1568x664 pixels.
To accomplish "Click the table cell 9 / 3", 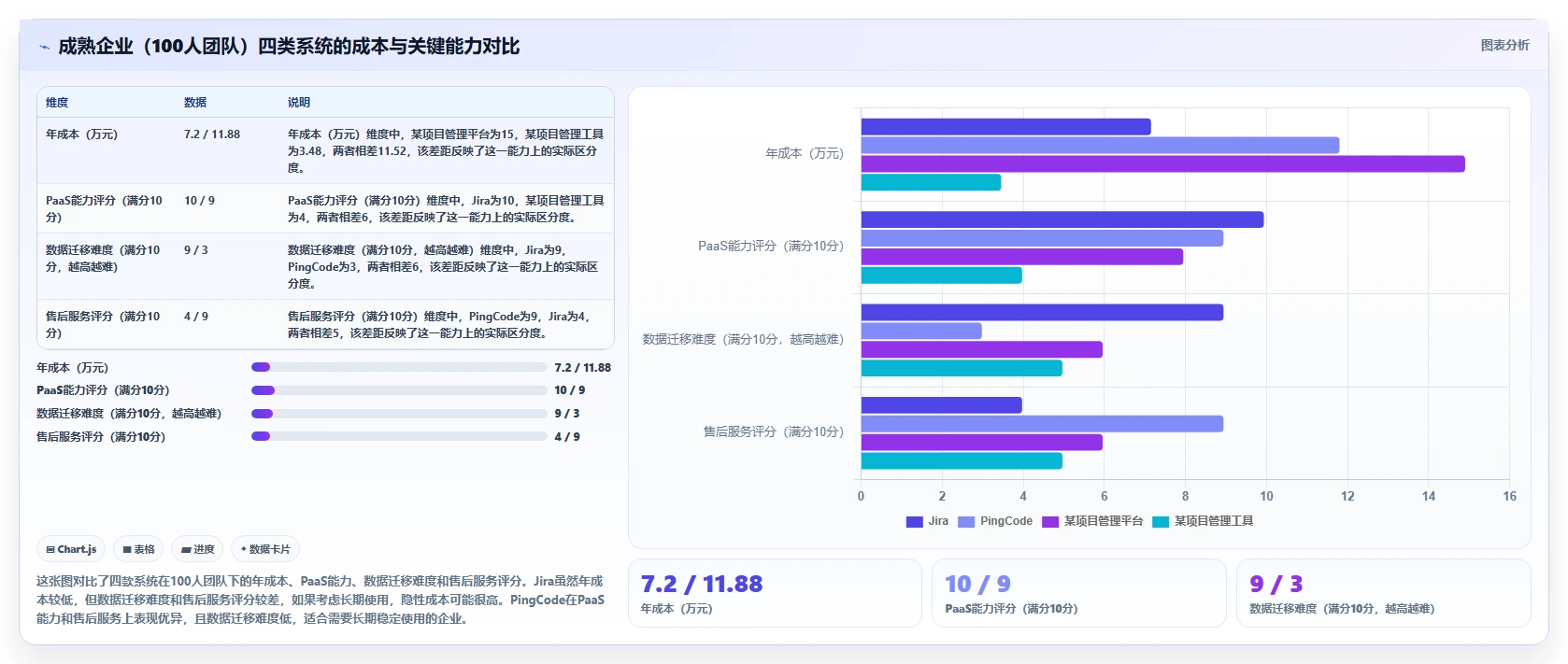I will point(196,250).
